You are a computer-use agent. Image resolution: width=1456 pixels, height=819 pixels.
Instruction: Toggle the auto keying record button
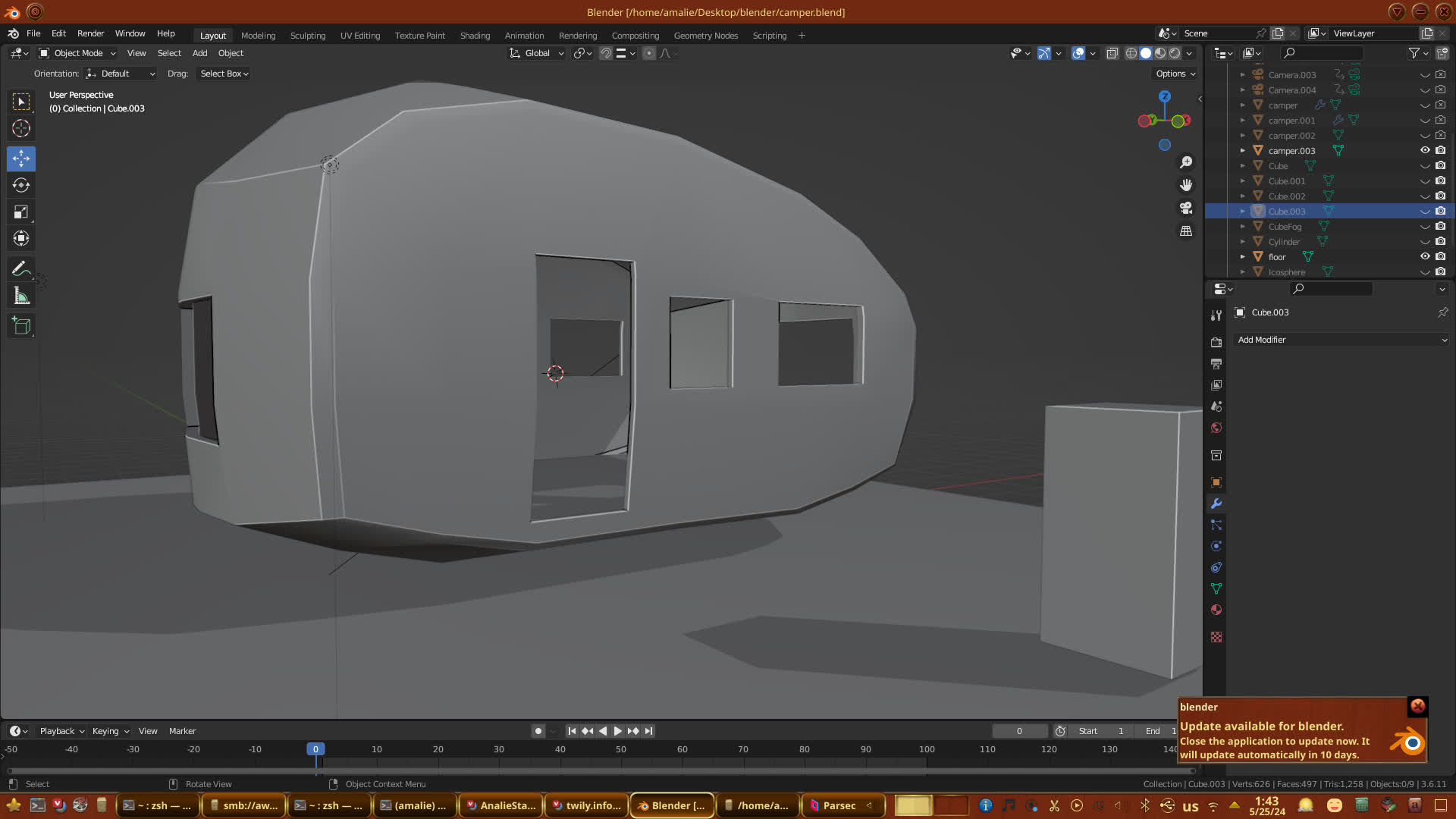(x=538, y=731)
